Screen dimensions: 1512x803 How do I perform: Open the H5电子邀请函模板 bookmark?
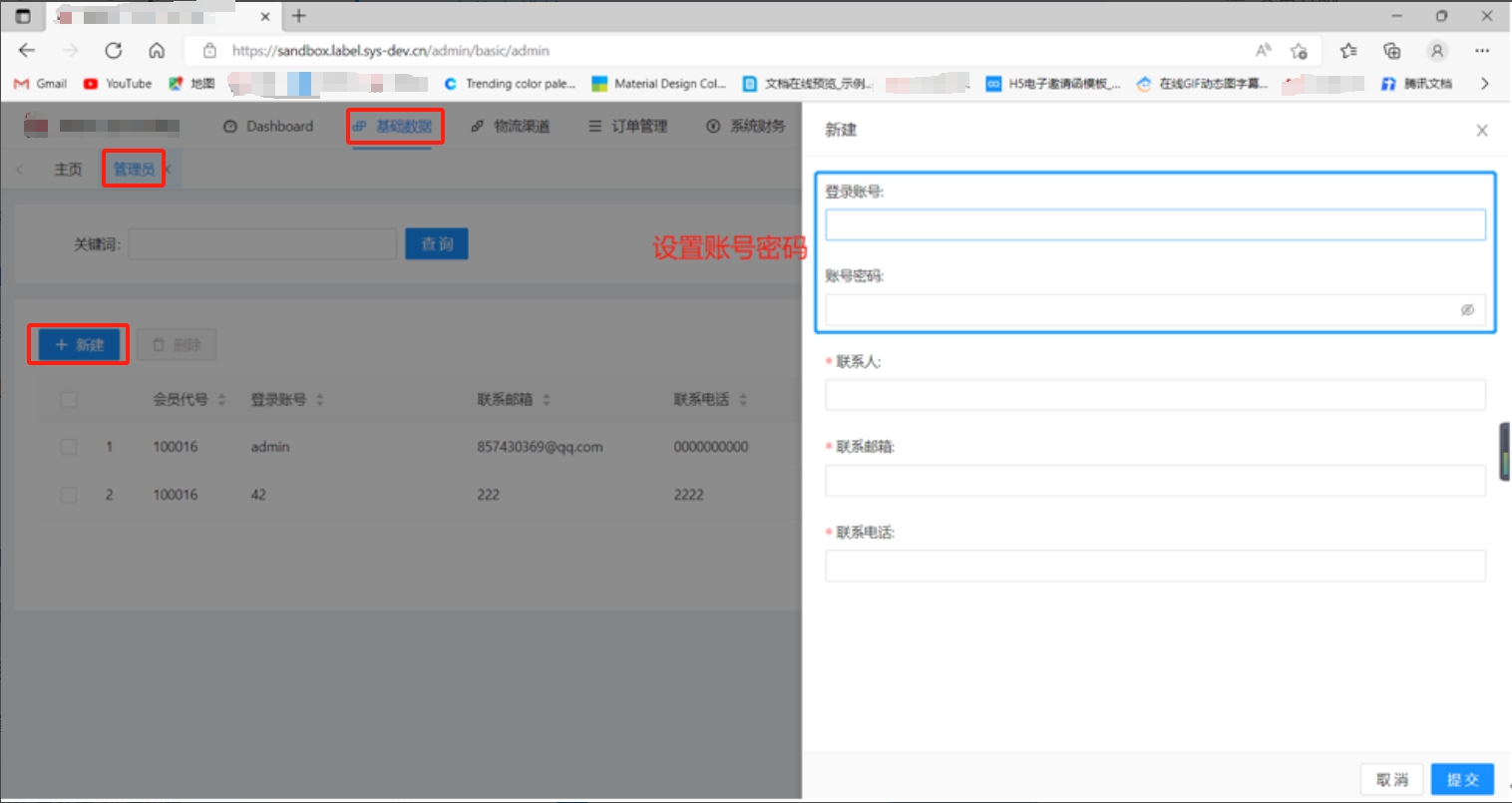click(1053, 84)
